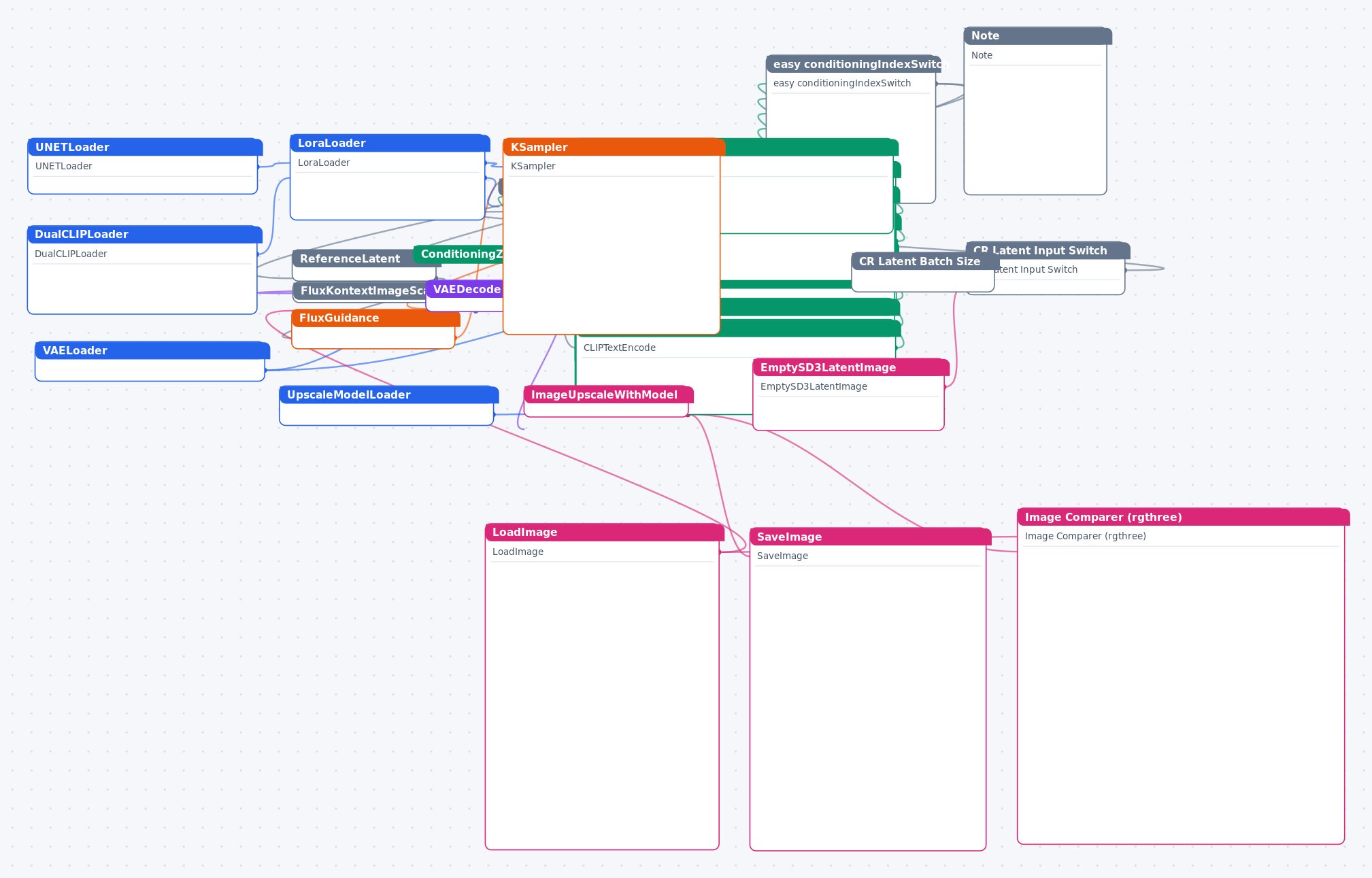
Task: Select the FluxGuidance node header
Action: tap(375, 318)
